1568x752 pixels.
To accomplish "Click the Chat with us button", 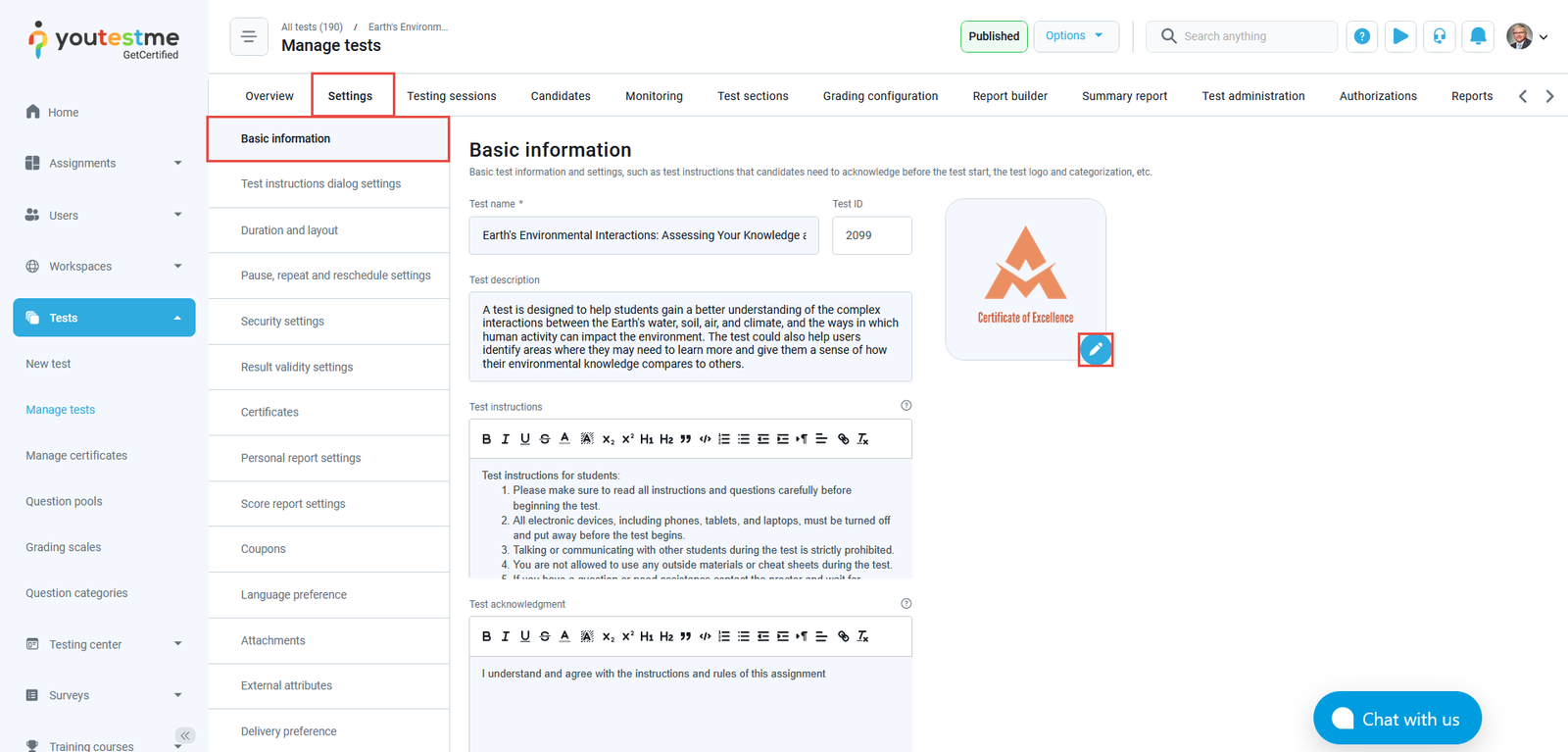I will 1396,719.
